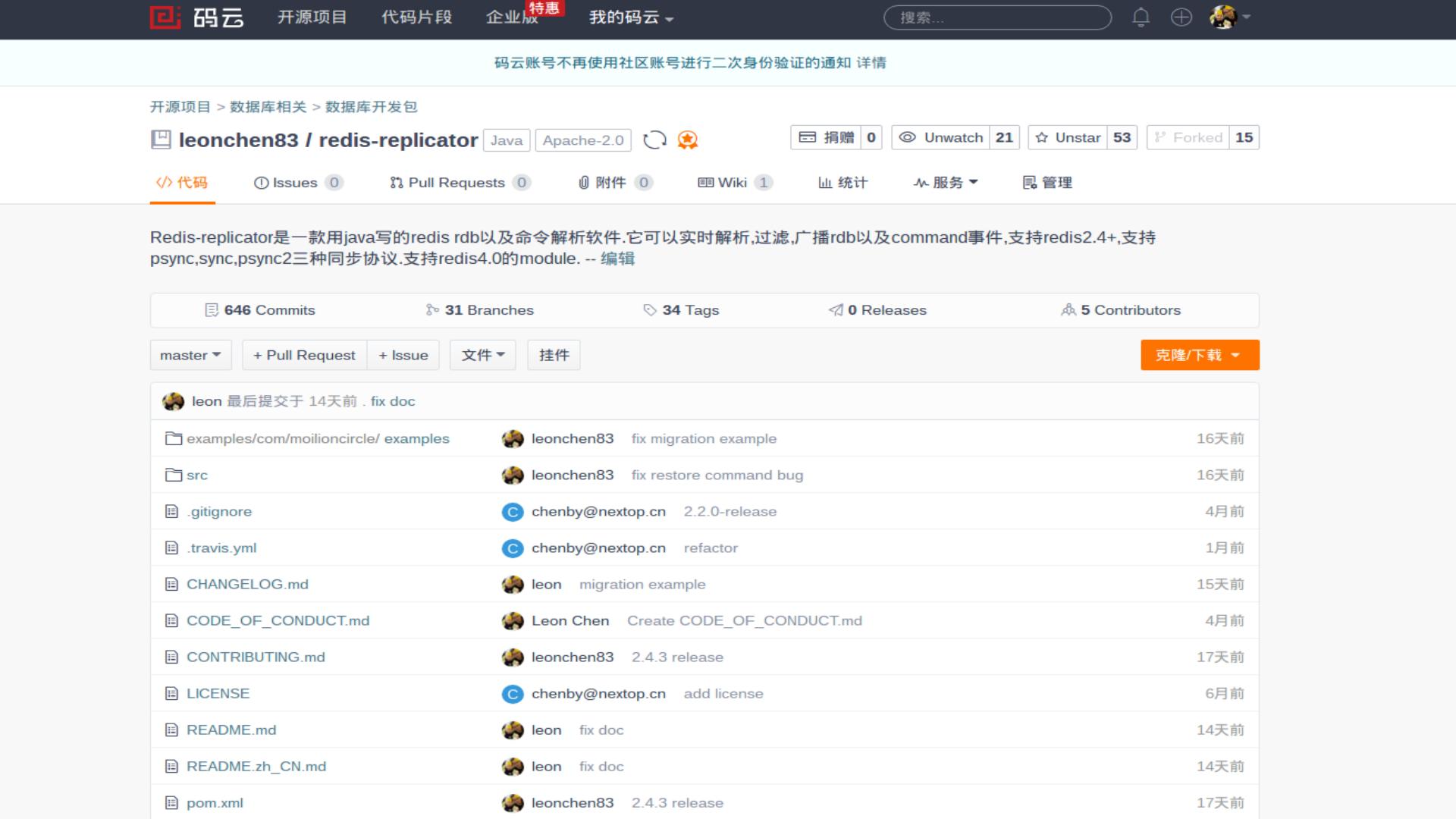The width and height of the screenshot is (1456, 819).
Task: Expand the 我的码云 menu
Action: [631, 17]
